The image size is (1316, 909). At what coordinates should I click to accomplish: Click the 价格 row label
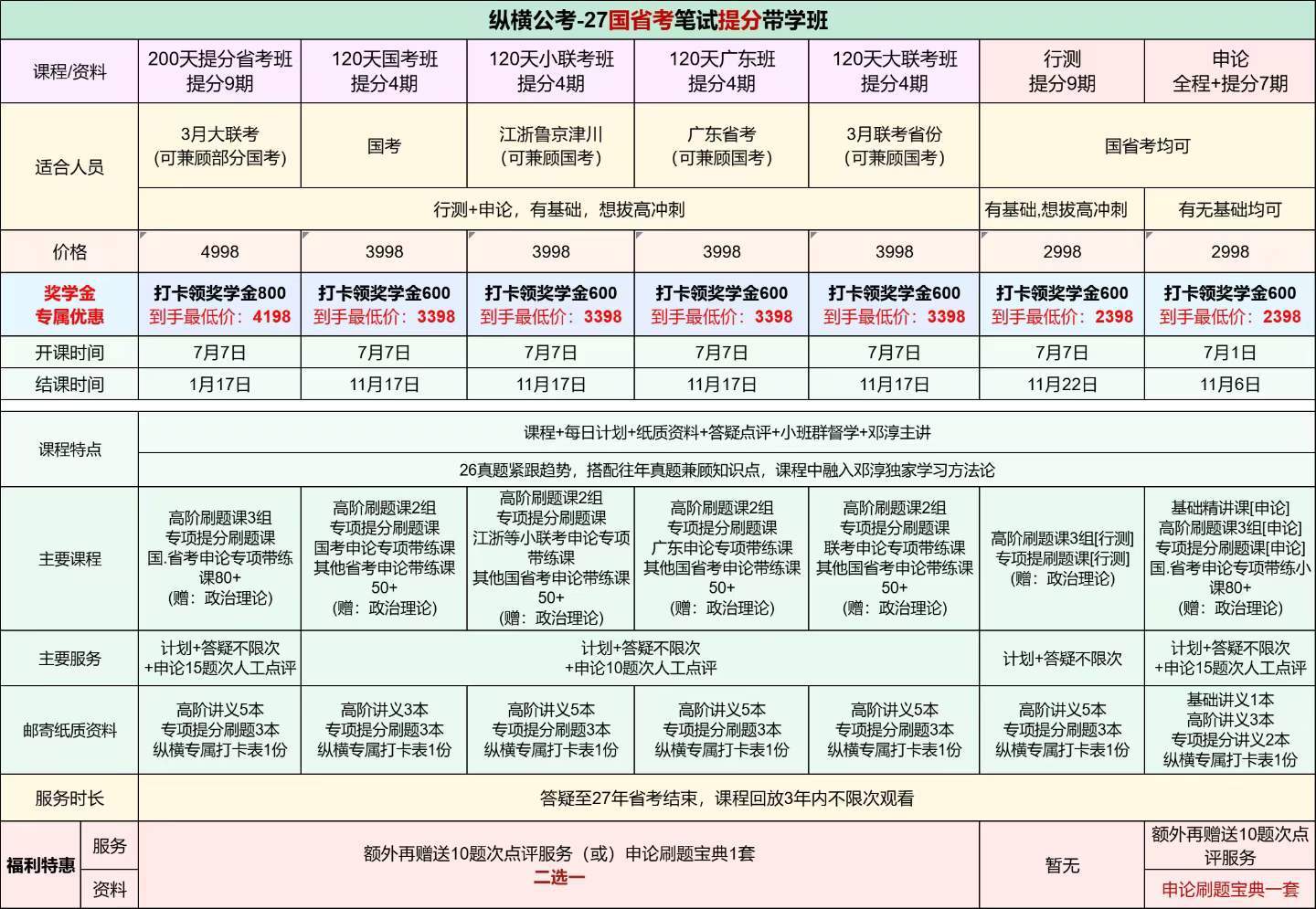point(69,251)
